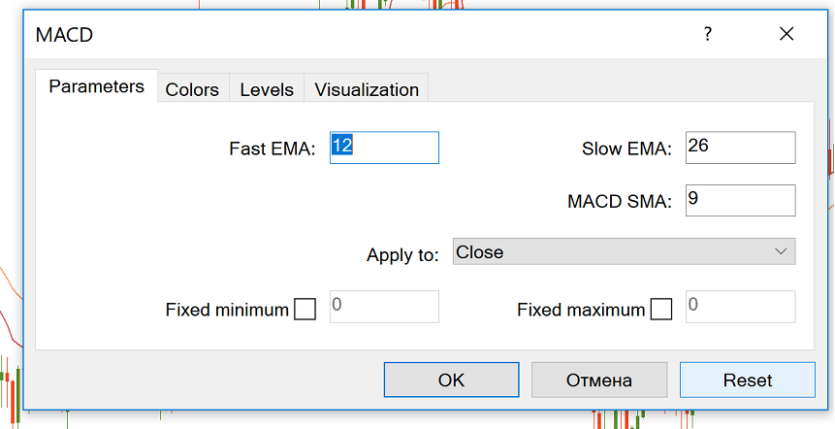Viewport: 835px width, 429px height.
Task: Click the MACD dialog title bar
Action: coord(350,35)
